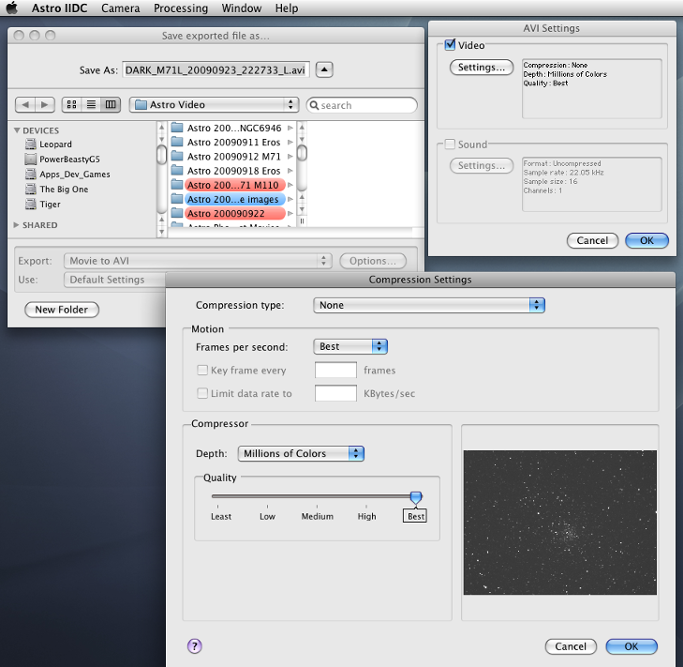Click the sidebar vertical scrollbar thumb

(162, 155)
